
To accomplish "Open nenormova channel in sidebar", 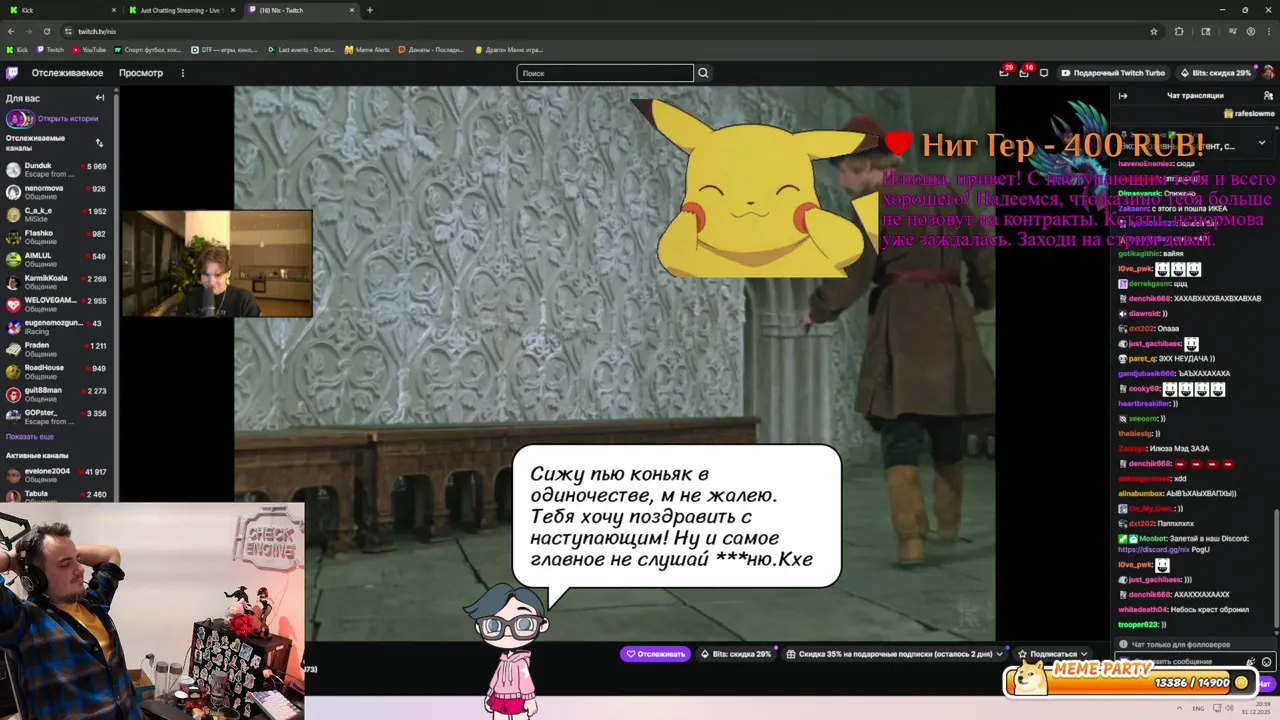I will [x=59, y=192].
